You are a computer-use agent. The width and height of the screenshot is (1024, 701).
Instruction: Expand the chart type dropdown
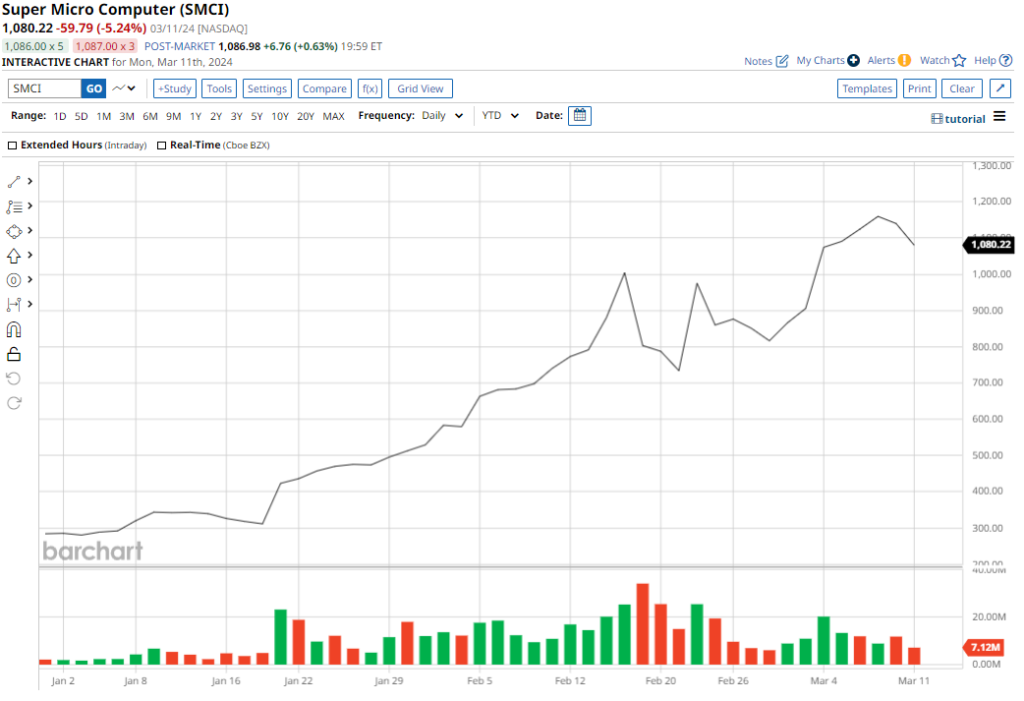125,89
